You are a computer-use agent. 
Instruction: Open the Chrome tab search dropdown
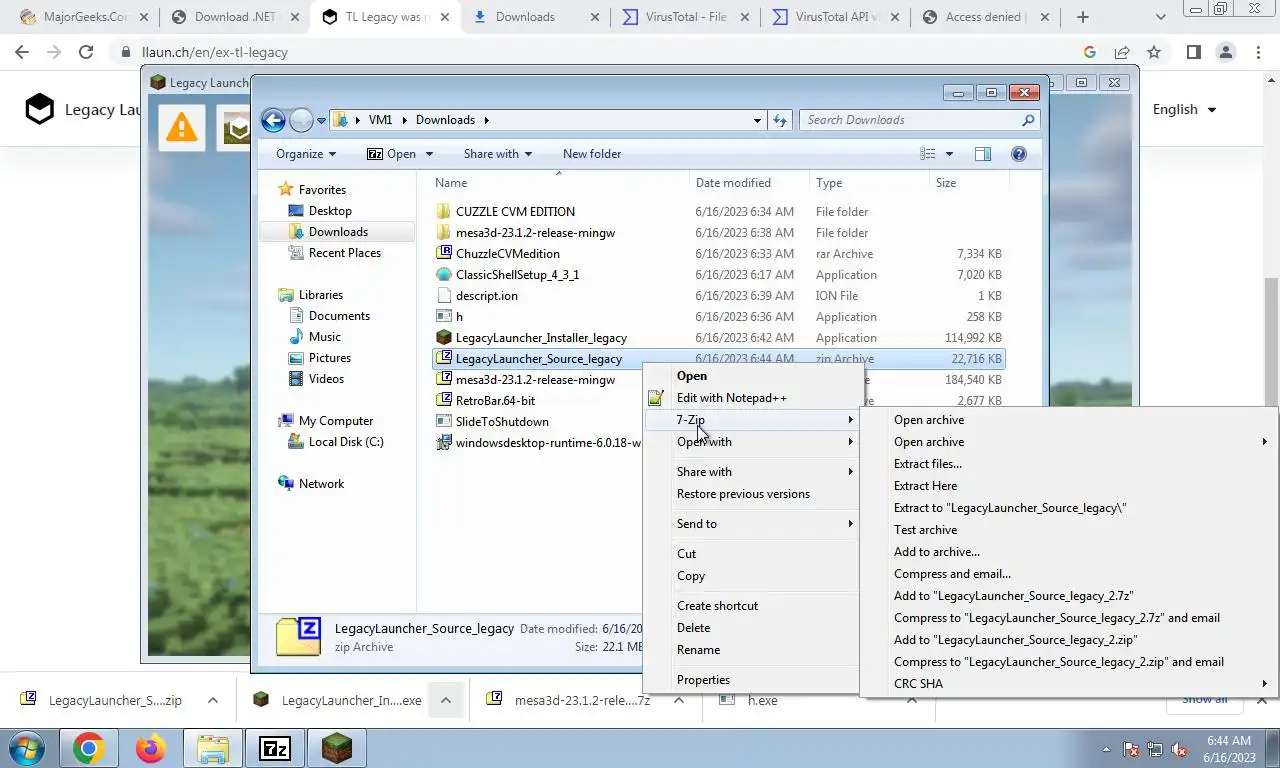(x=1160, y=17)
